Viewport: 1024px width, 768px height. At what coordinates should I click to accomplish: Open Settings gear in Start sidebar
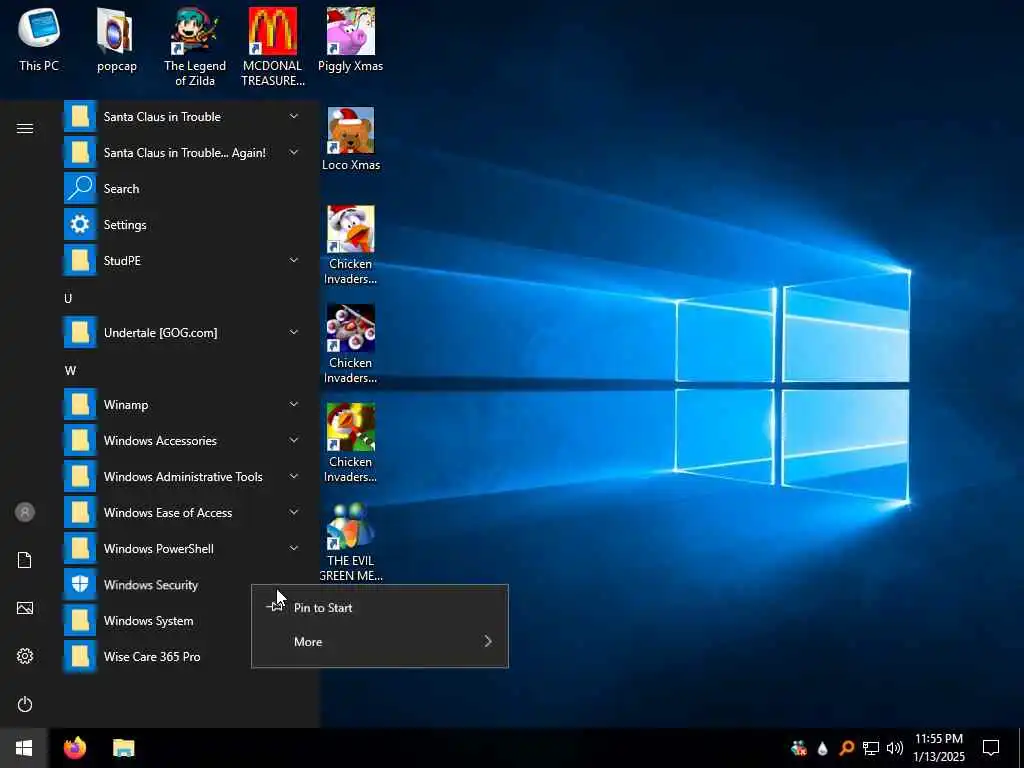click(x=25, y=656)
